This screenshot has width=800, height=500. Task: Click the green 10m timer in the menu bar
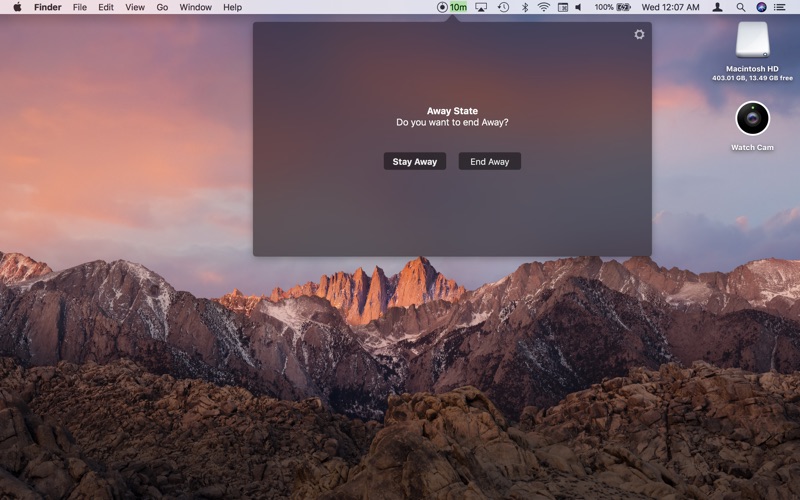(x=458, y=7)
